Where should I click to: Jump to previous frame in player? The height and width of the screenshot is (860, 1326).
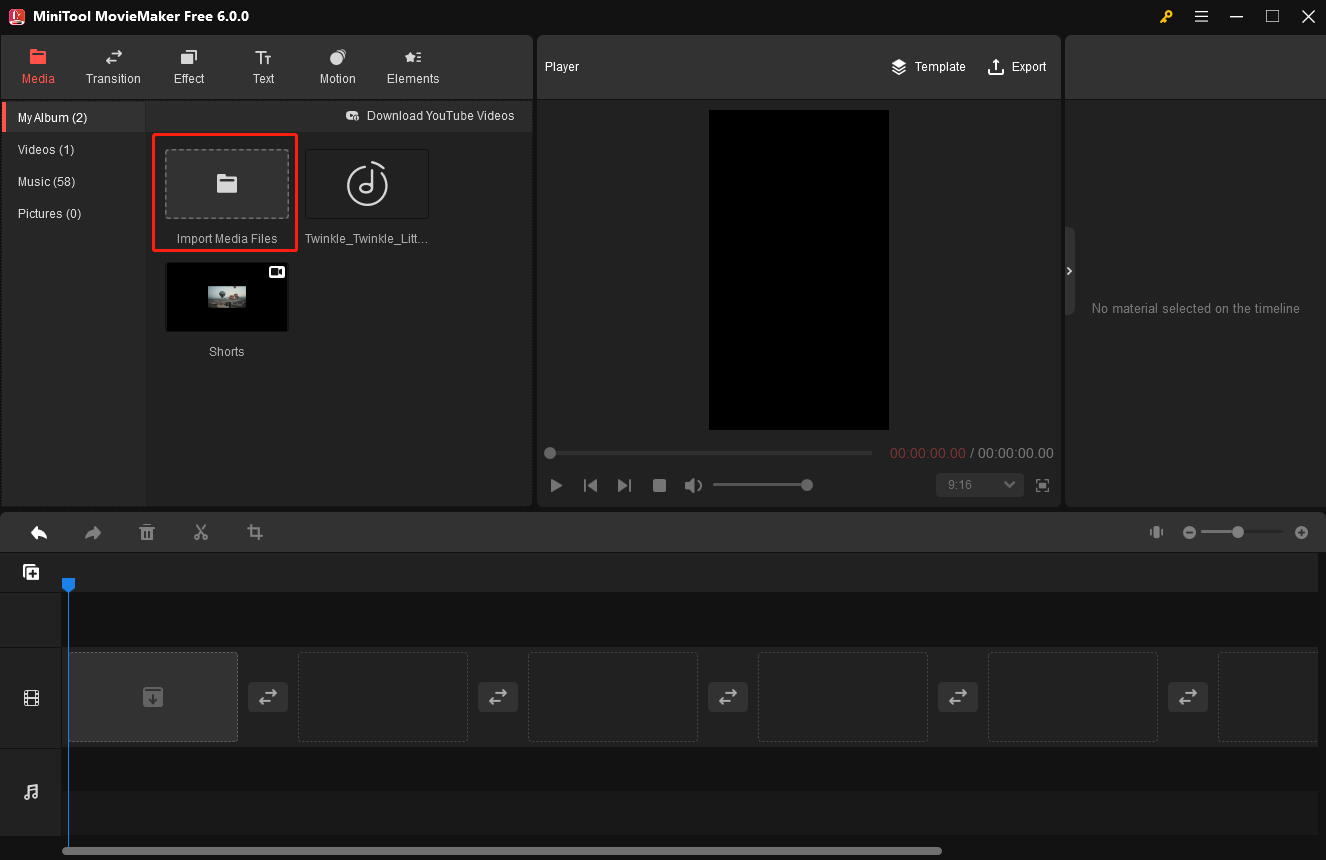click(591, 485)
